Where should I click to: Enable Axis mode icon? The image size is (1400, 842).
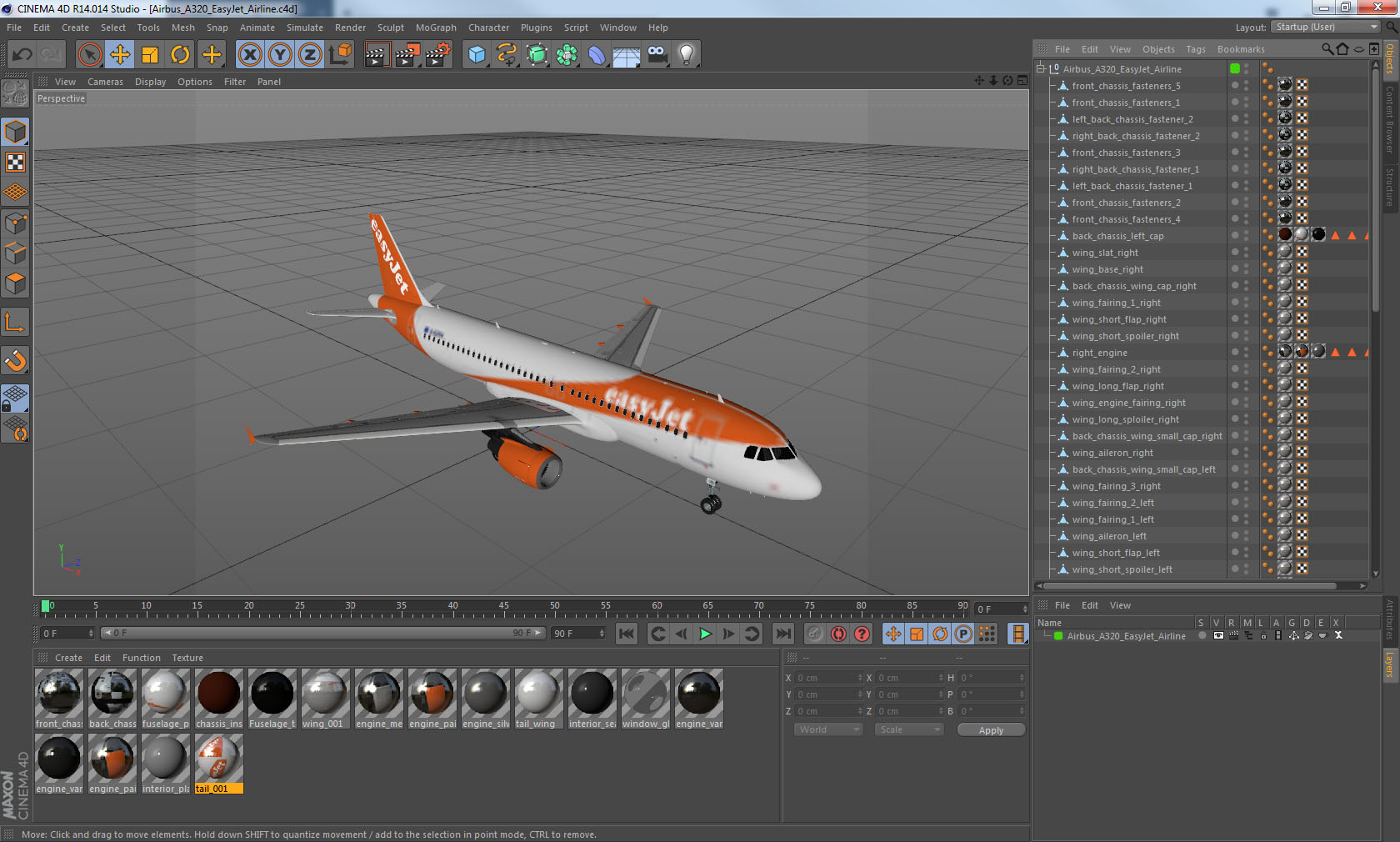pos(15,323)
